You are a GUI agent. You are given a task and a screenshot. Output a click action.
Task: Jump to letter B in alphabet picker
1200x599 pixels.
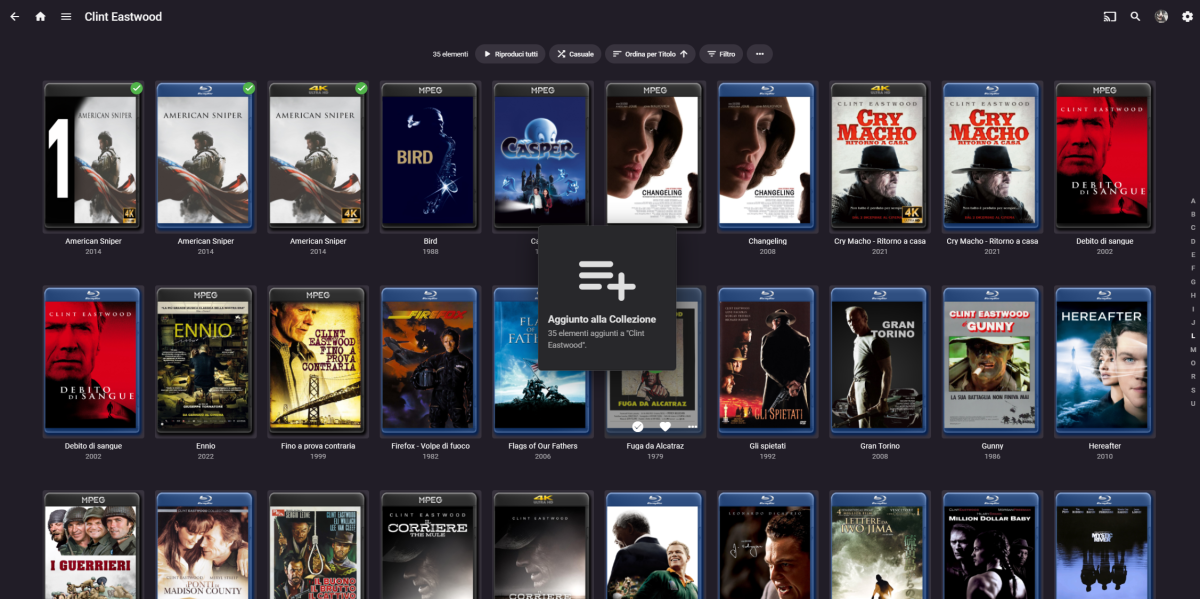pyautogui.click(x=1192, y=214)
